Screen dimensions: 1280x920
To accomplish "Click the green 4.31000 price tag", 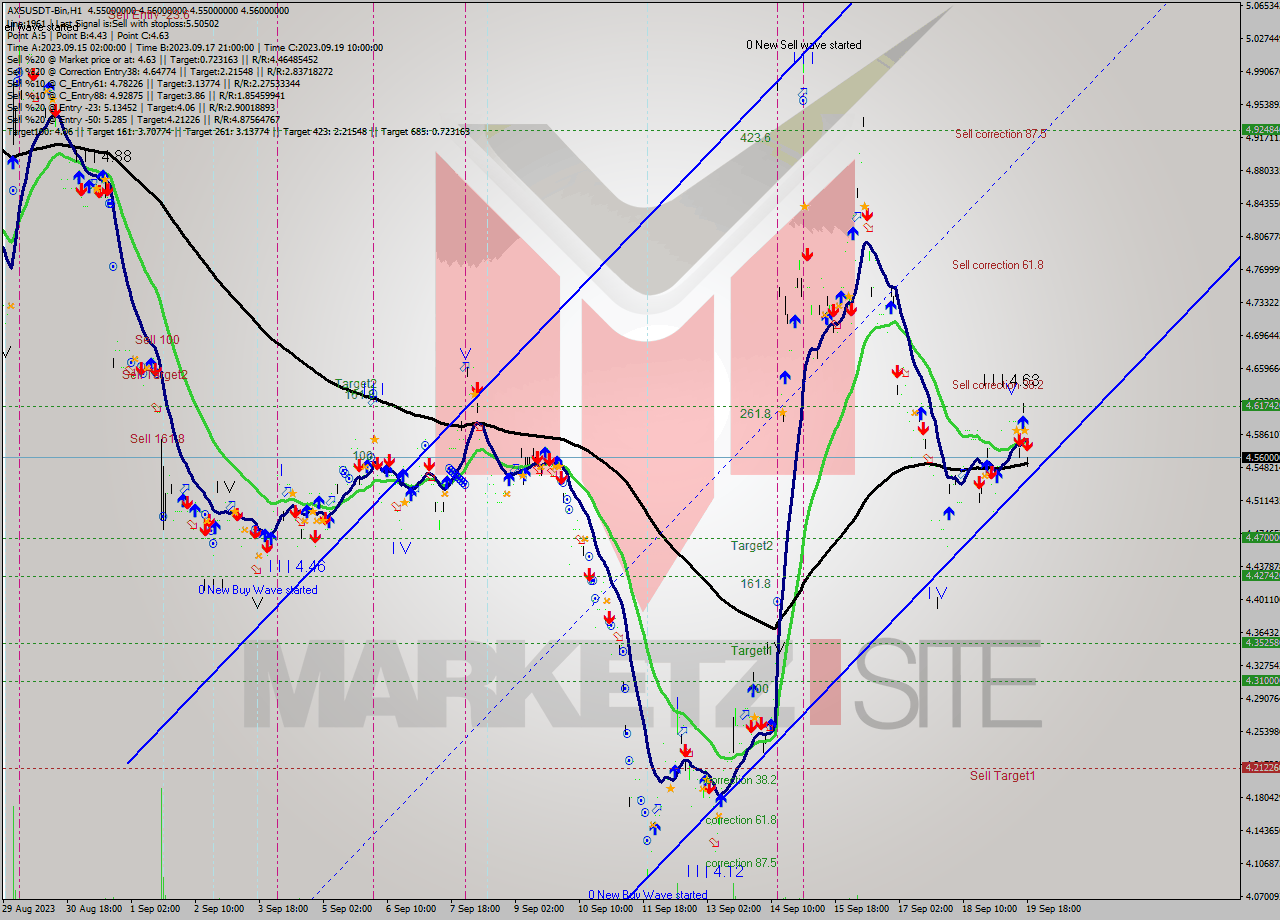I will [1261, 680].
